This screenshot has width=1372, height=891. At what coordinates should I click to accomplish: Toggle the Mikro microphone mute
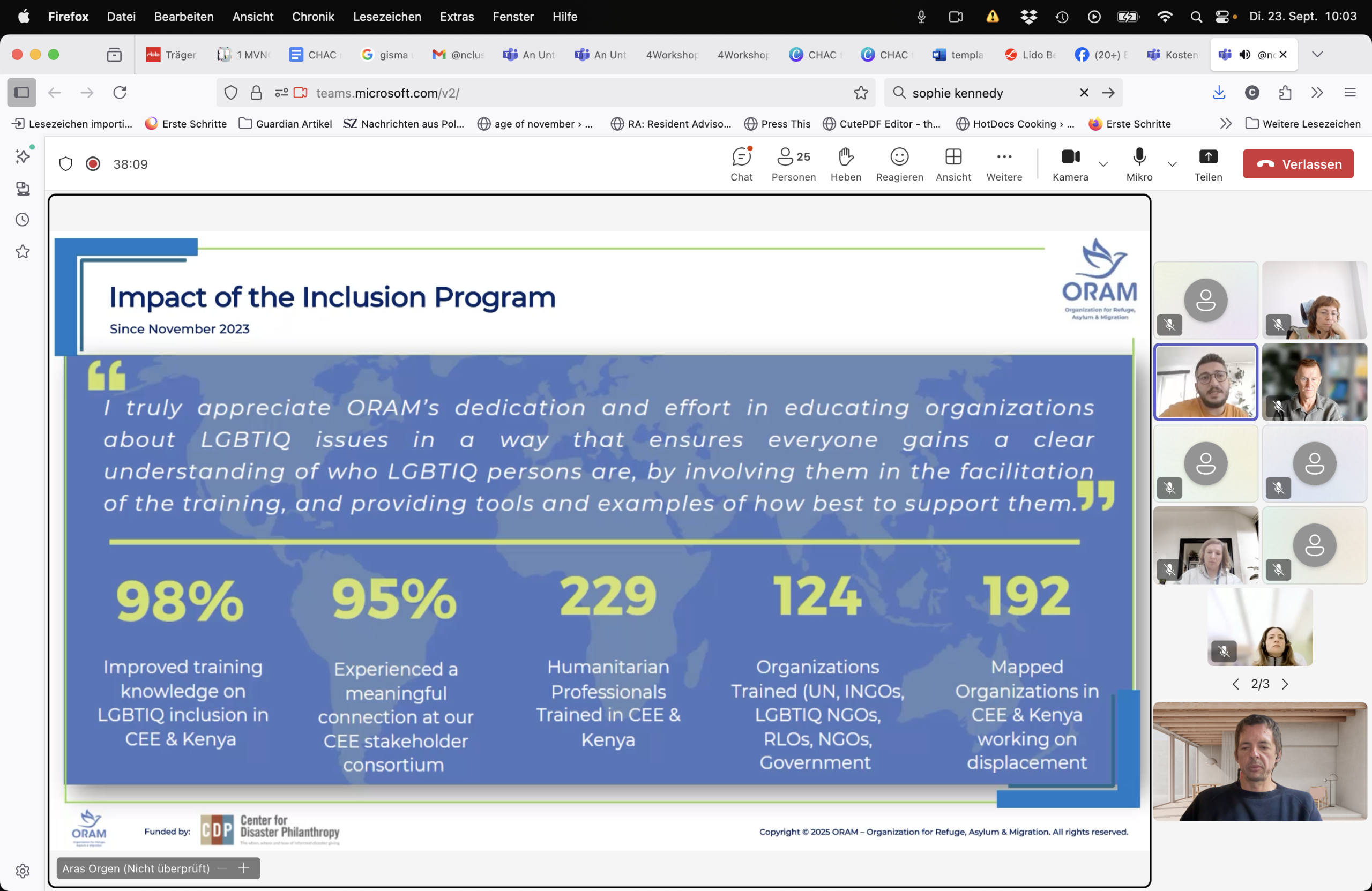[1139, 164]
